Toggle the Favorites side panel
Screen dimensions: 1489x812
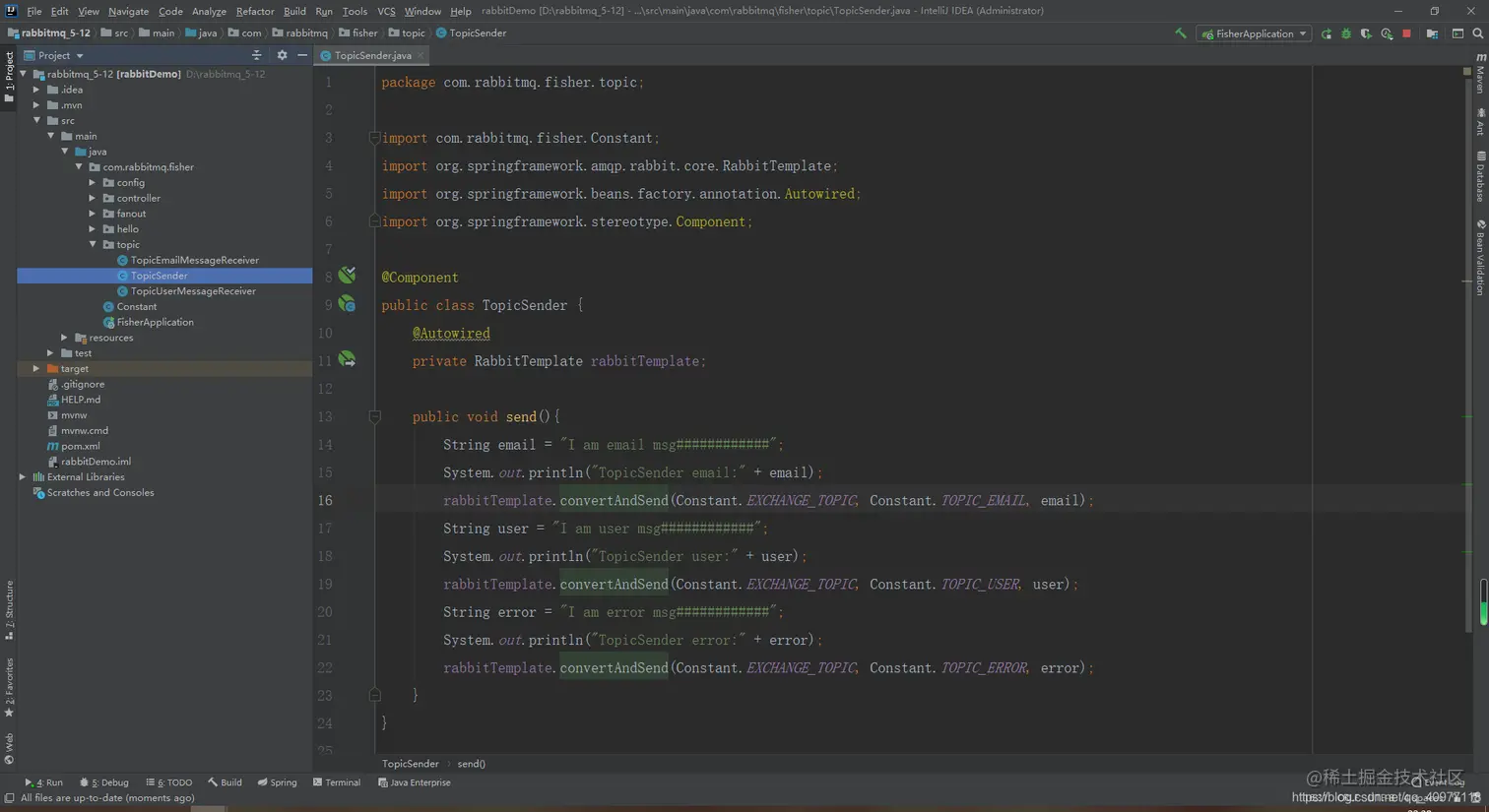click(9, 687)
